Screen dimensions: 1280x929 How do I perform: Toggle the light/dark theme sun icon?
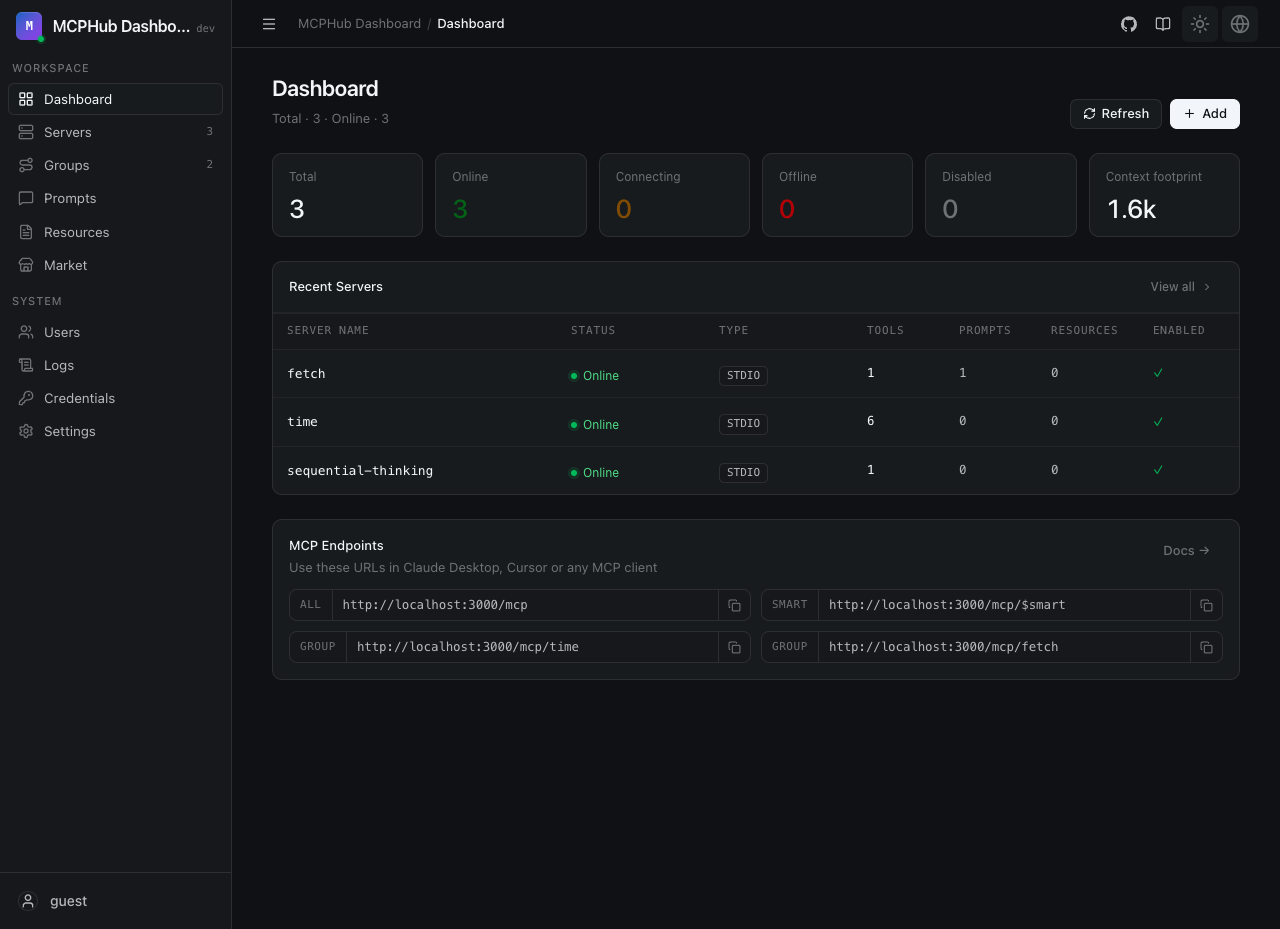click(1200, 24)
